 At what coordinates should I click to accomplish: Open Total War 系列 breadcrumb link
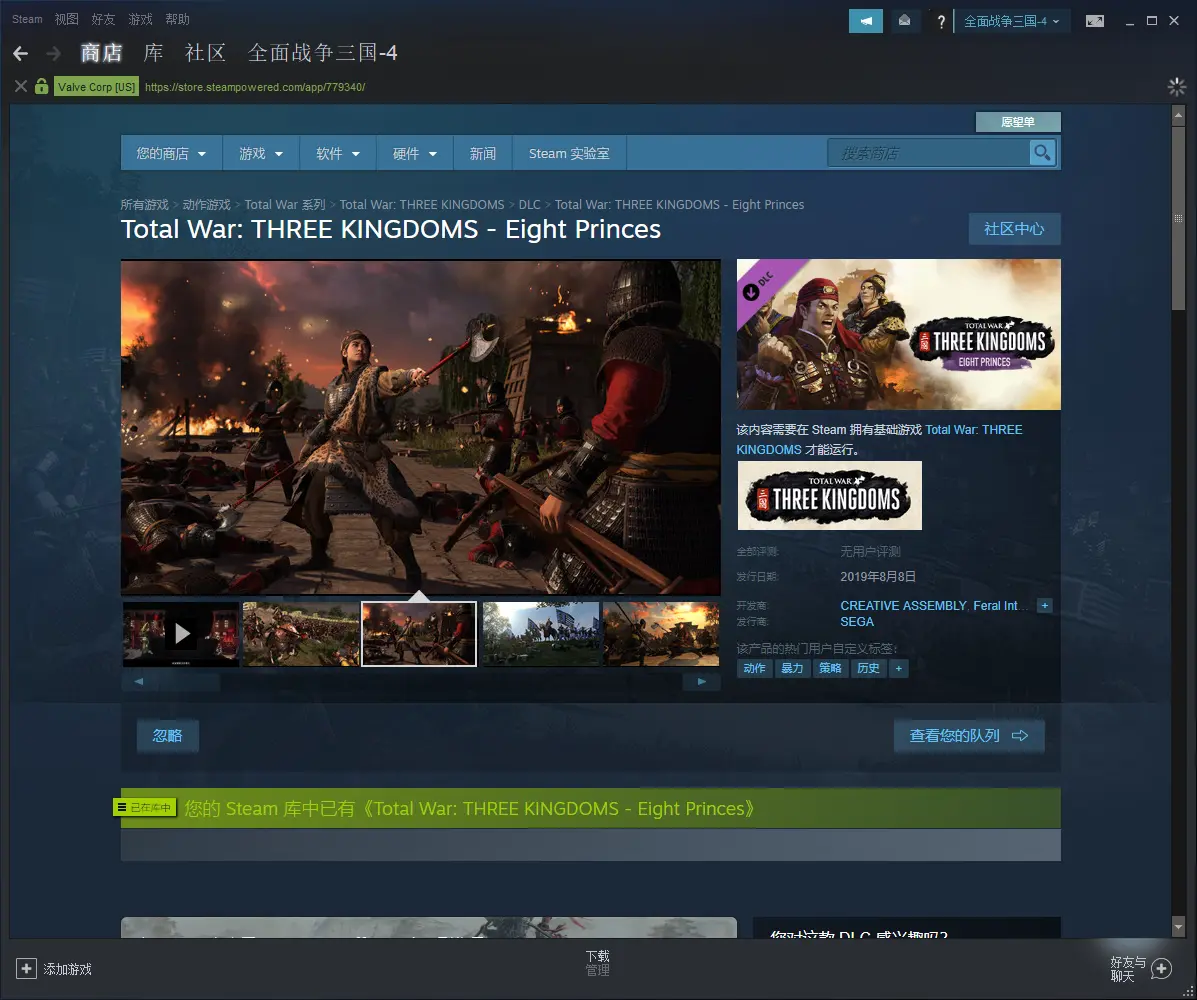285,205
